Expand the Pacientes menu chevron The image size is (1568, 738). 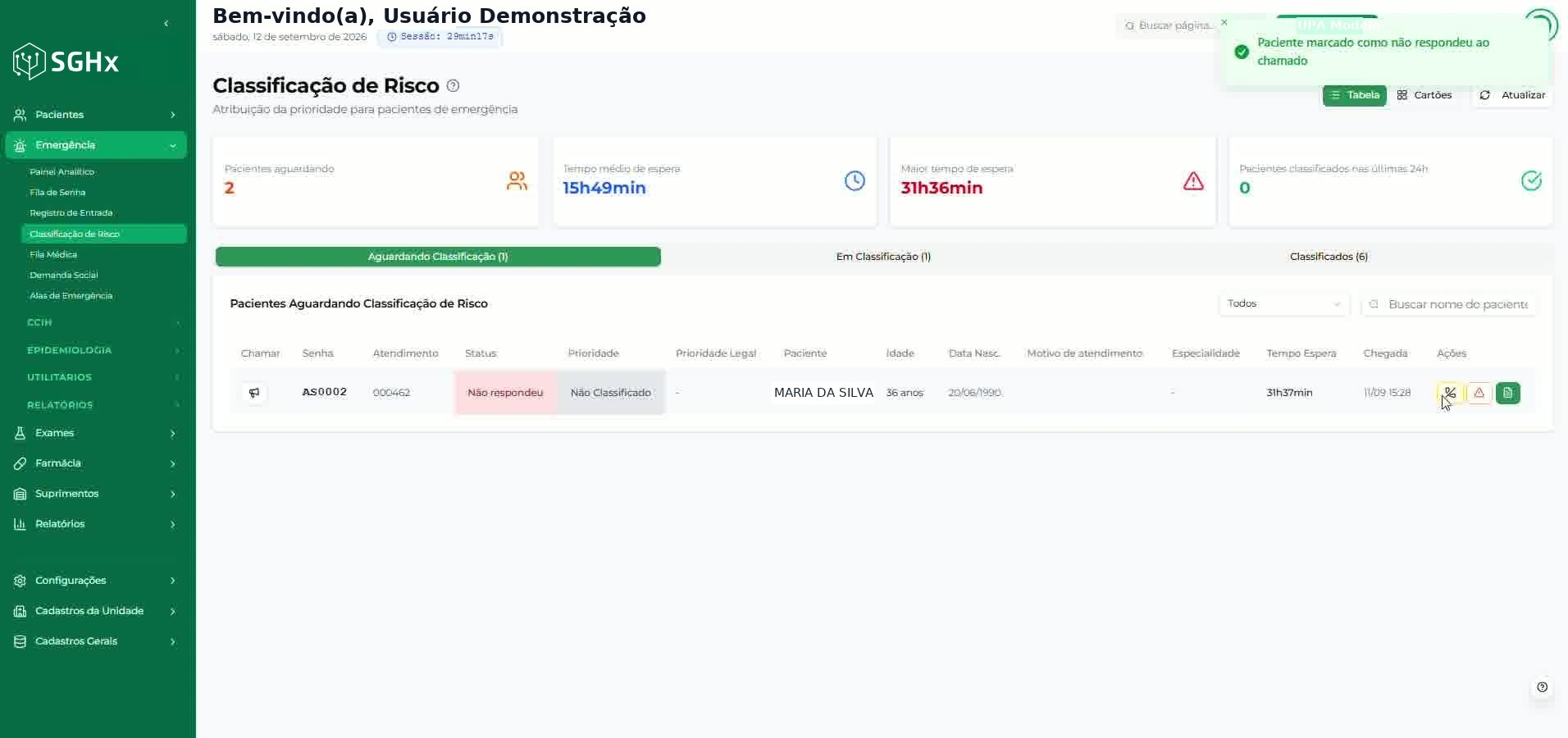[173, 115]
